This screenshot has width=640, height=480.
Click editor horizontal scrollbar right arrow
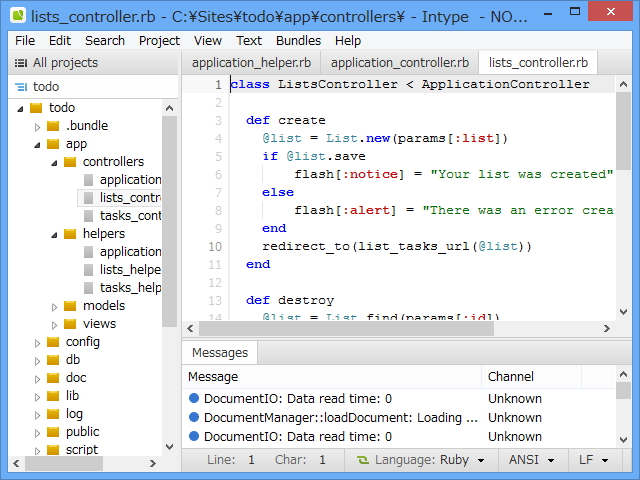tap(607, 329)
